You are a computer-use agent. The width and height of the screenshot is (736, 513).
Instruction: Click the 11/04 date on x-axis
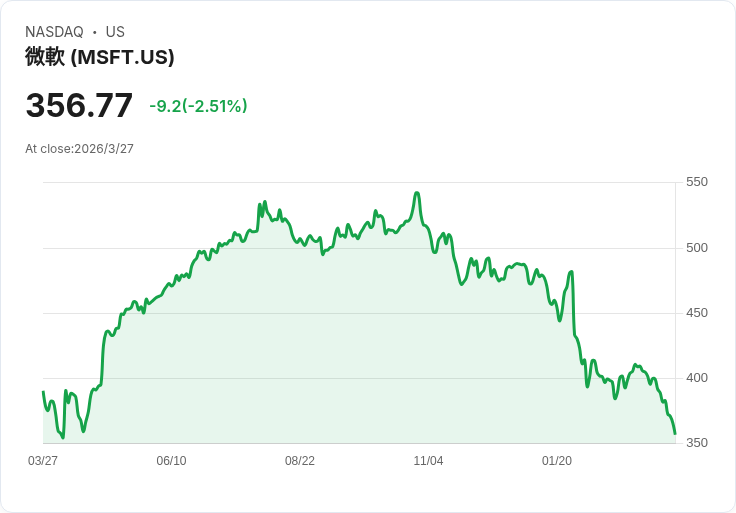pos(428,461)
